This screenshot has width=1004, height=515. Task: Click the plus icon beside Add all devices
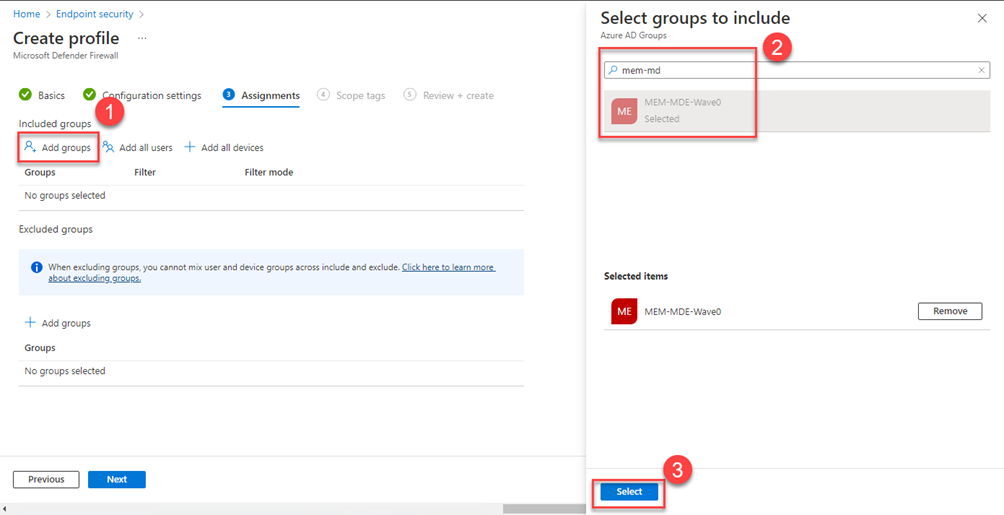pos(190,147)
